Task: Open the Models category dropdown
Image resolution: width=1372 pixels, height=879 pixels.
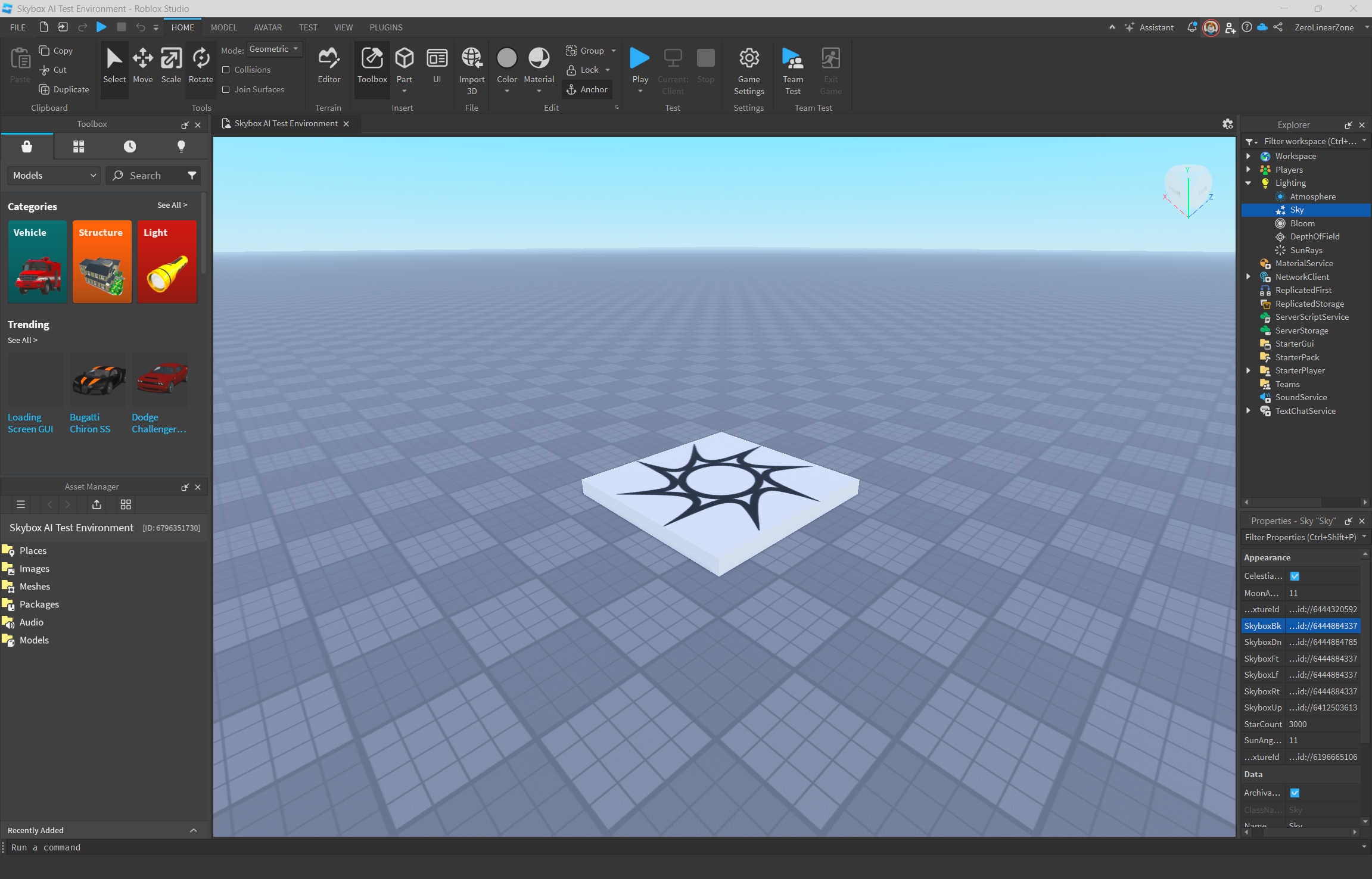Action: click(54, 176)
